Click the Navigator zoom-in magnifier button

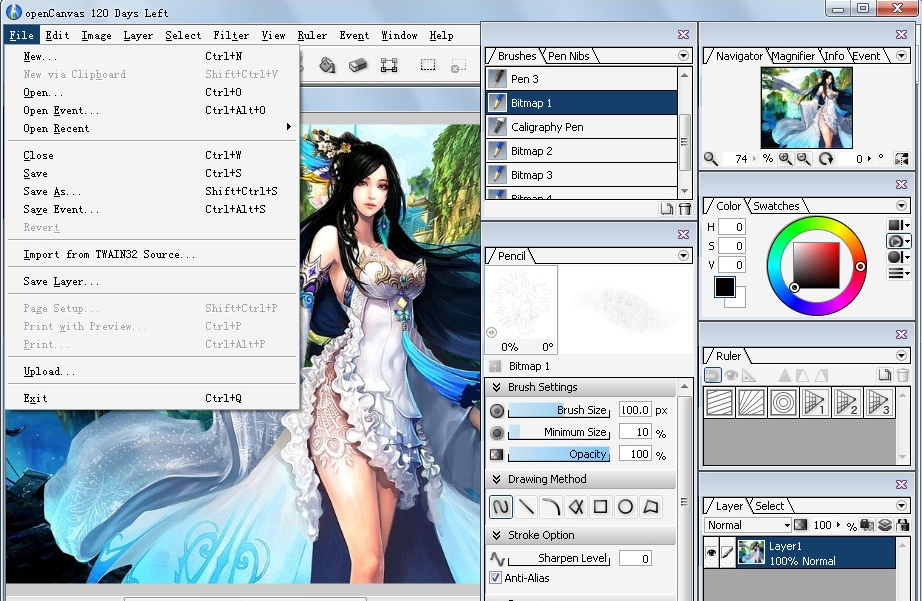(785, 159)
